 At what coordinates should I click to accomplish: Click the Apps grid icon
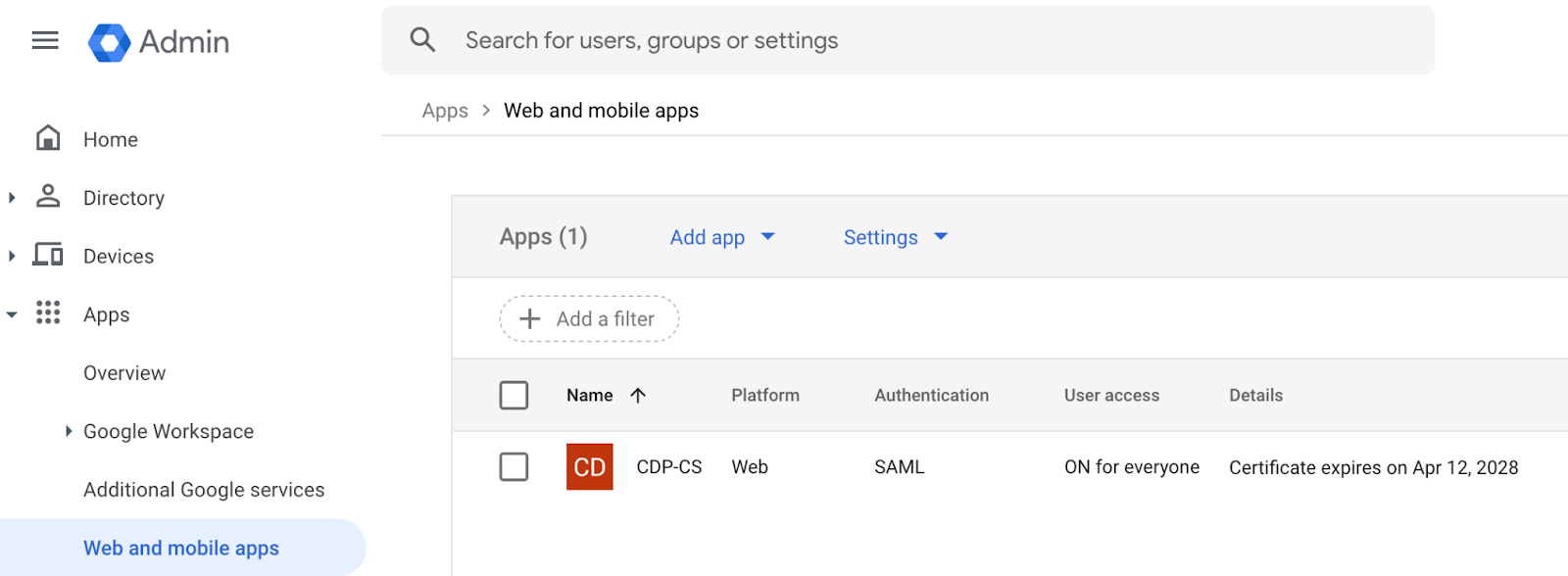pyautogui.click(x=48, y=312)
